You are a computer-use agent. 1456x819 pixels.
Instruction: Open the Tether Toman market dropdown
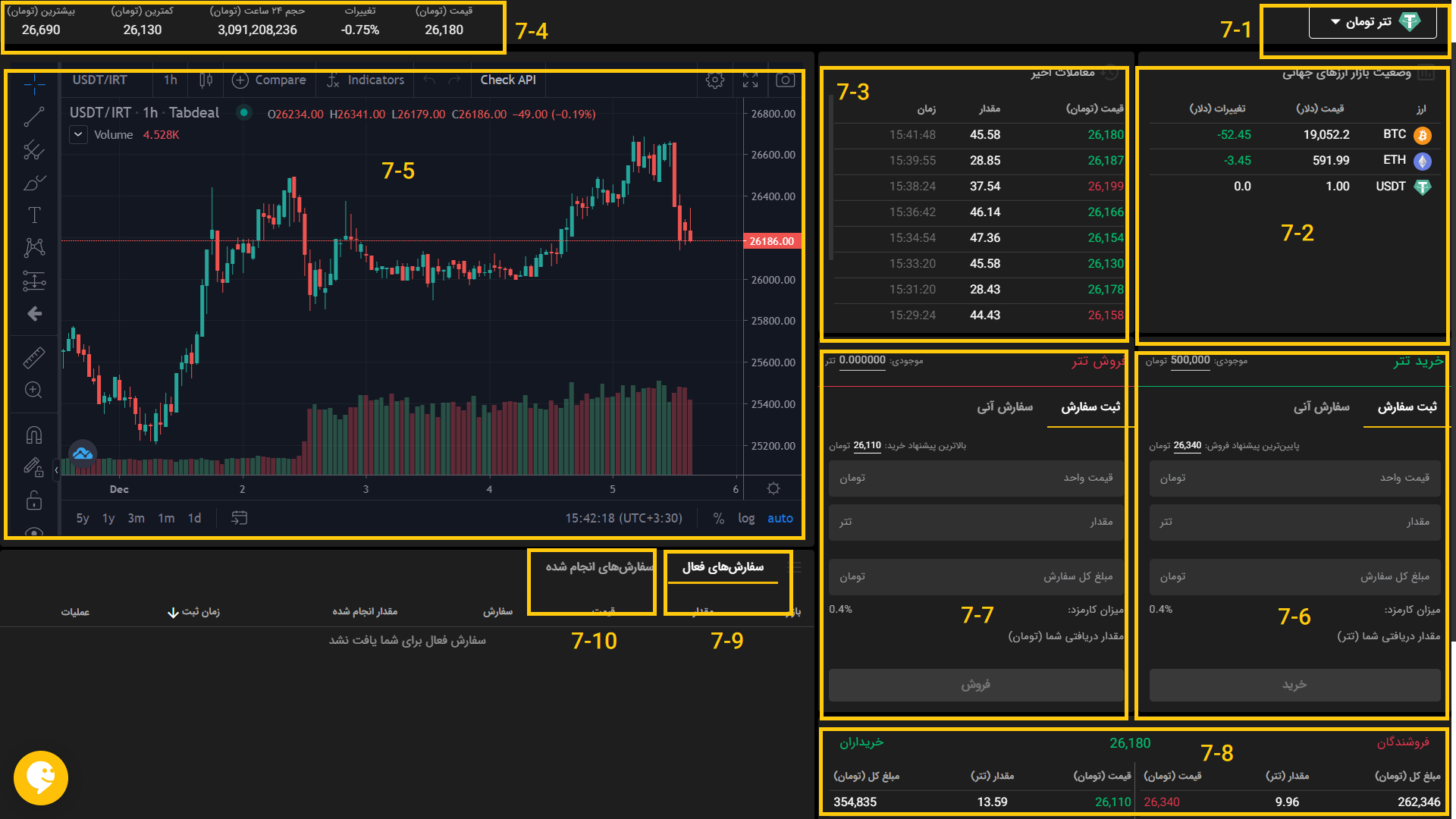tap(1373, 22)
